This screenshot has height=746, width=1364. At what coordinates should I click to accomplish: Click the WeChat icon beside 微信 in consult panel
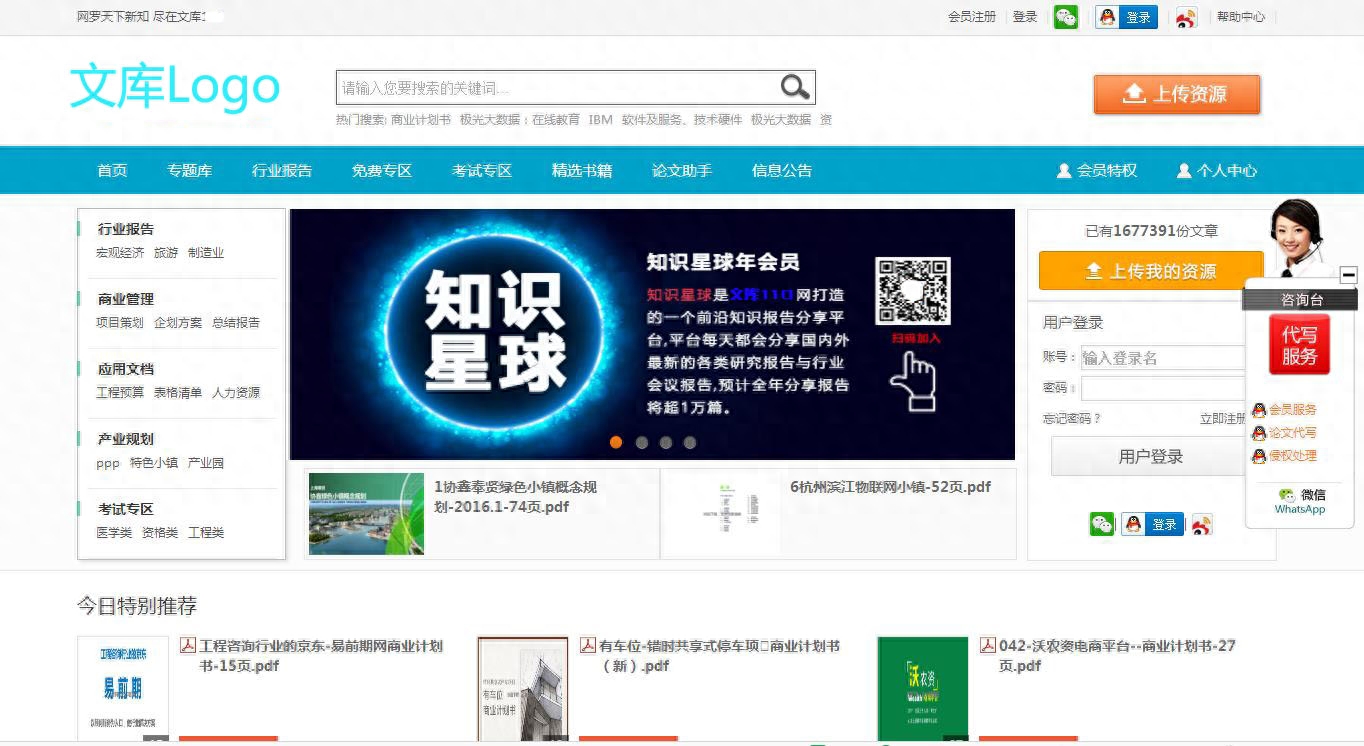click(1286, 495)
